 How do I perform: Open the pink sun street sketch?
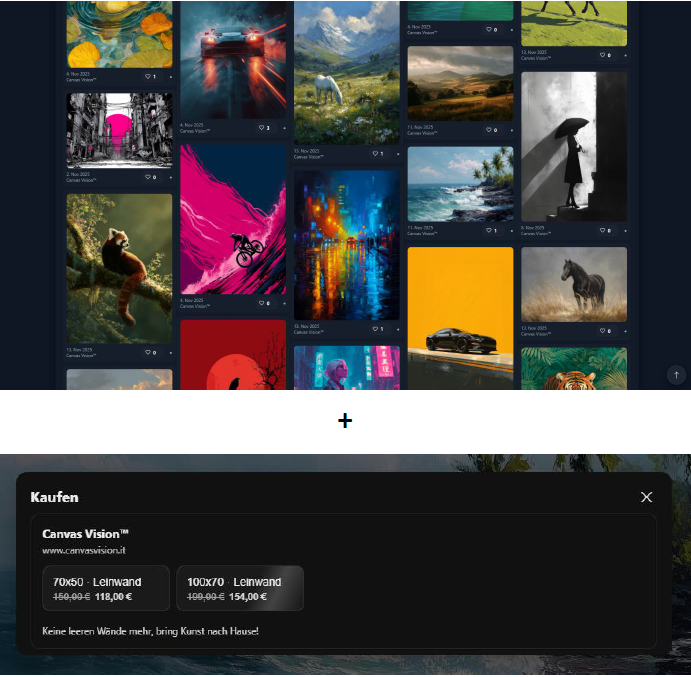click(119, 130)
